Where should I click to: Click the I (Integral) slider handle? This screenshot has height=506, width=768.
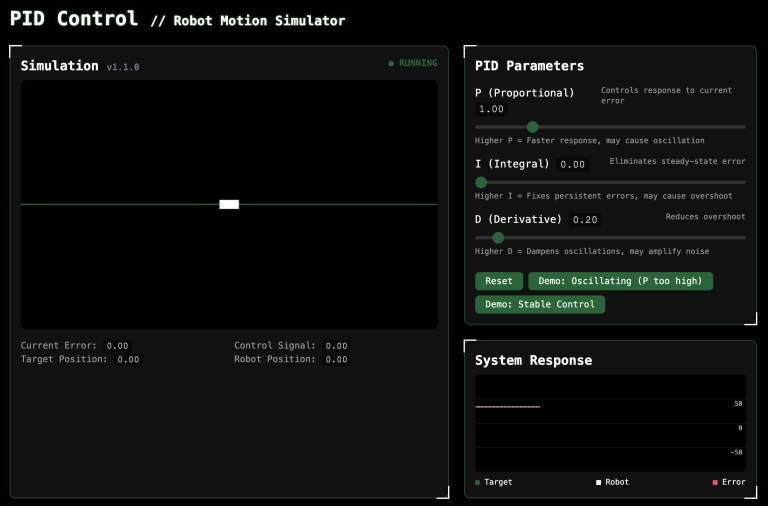point(481,182)
